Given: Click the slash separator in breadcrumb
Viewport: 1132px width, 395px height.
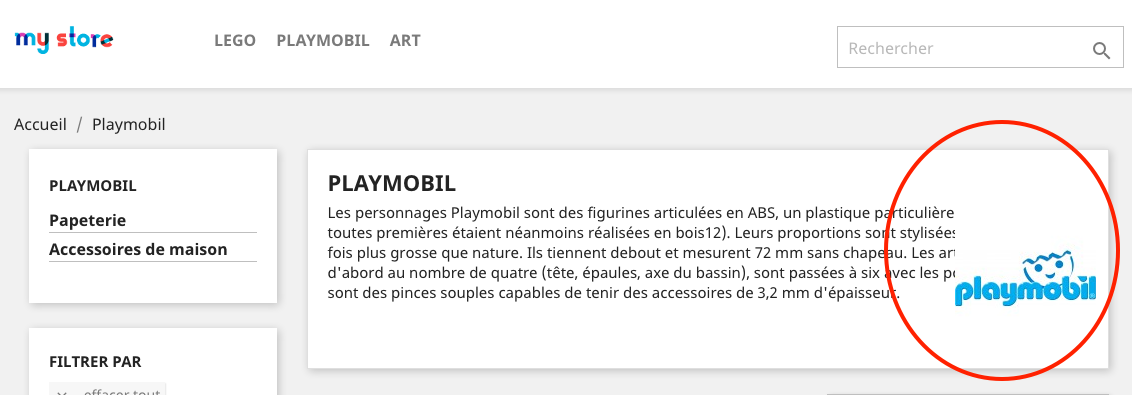Looking at the screenshot, I should pyautogui.click(x=79, y=124).
